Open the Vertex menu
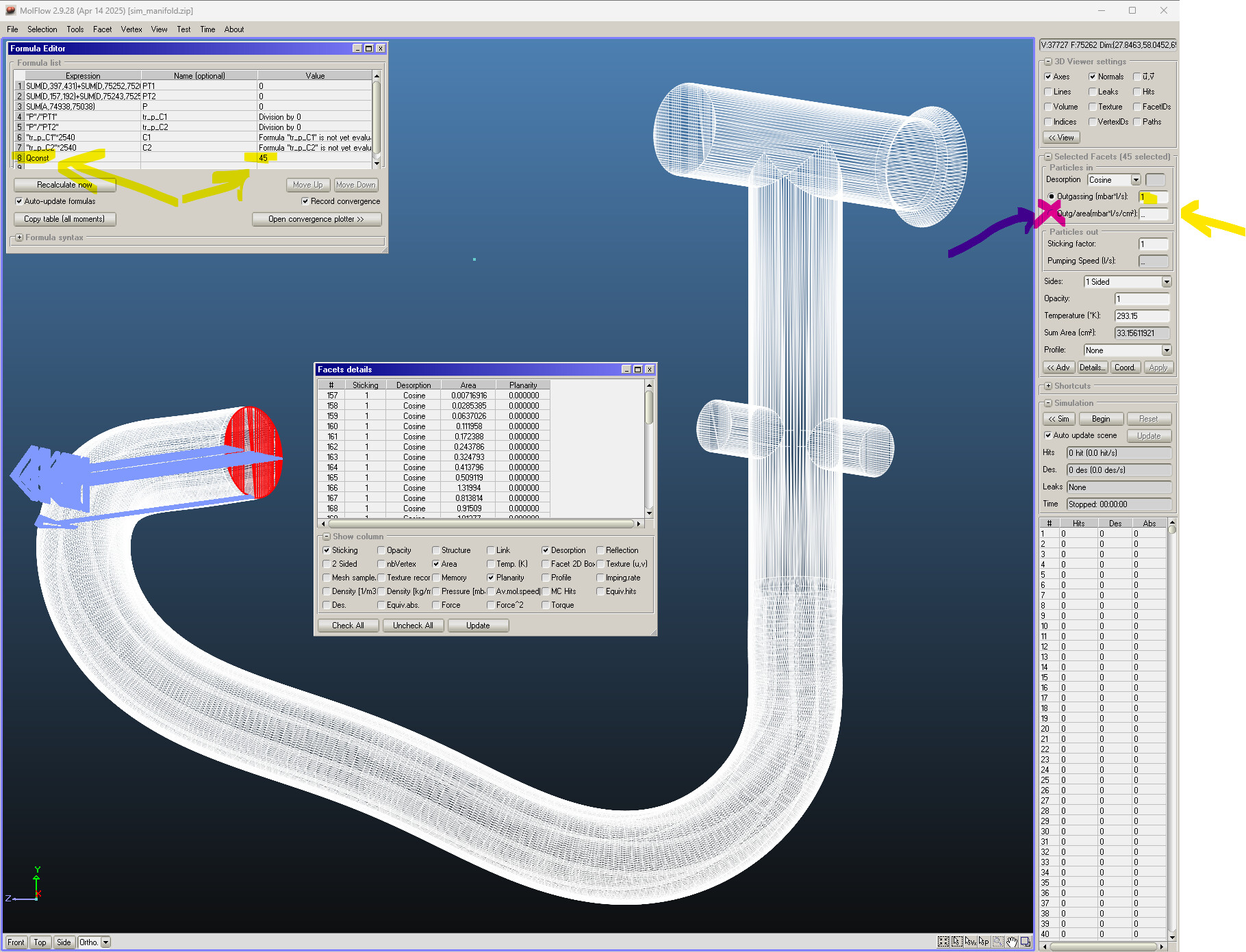The width and height of the screenshot is (1246, 952). click(x=131, y=29)
